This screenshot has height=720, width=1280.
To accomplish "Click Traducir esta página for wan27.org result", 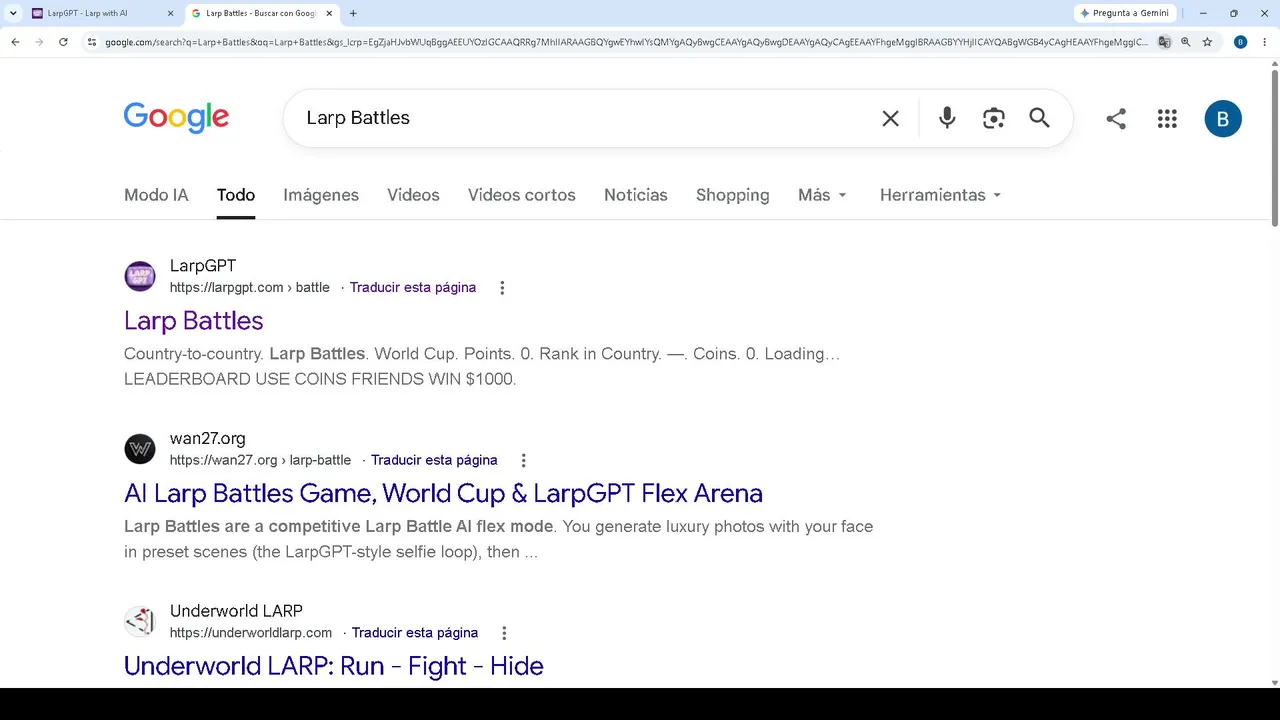I will coord(434,461).
